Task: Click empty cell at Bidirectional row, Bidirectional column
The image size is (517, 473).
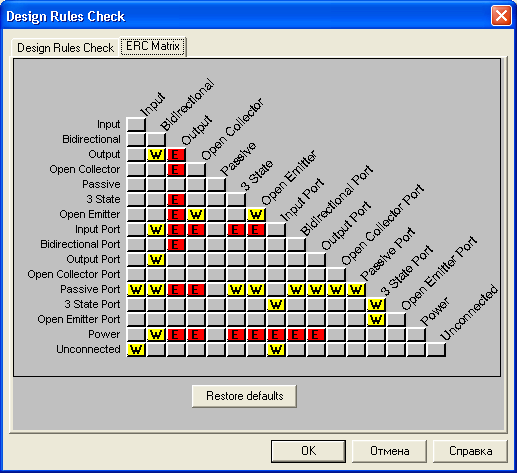Action: click(156, 139)
